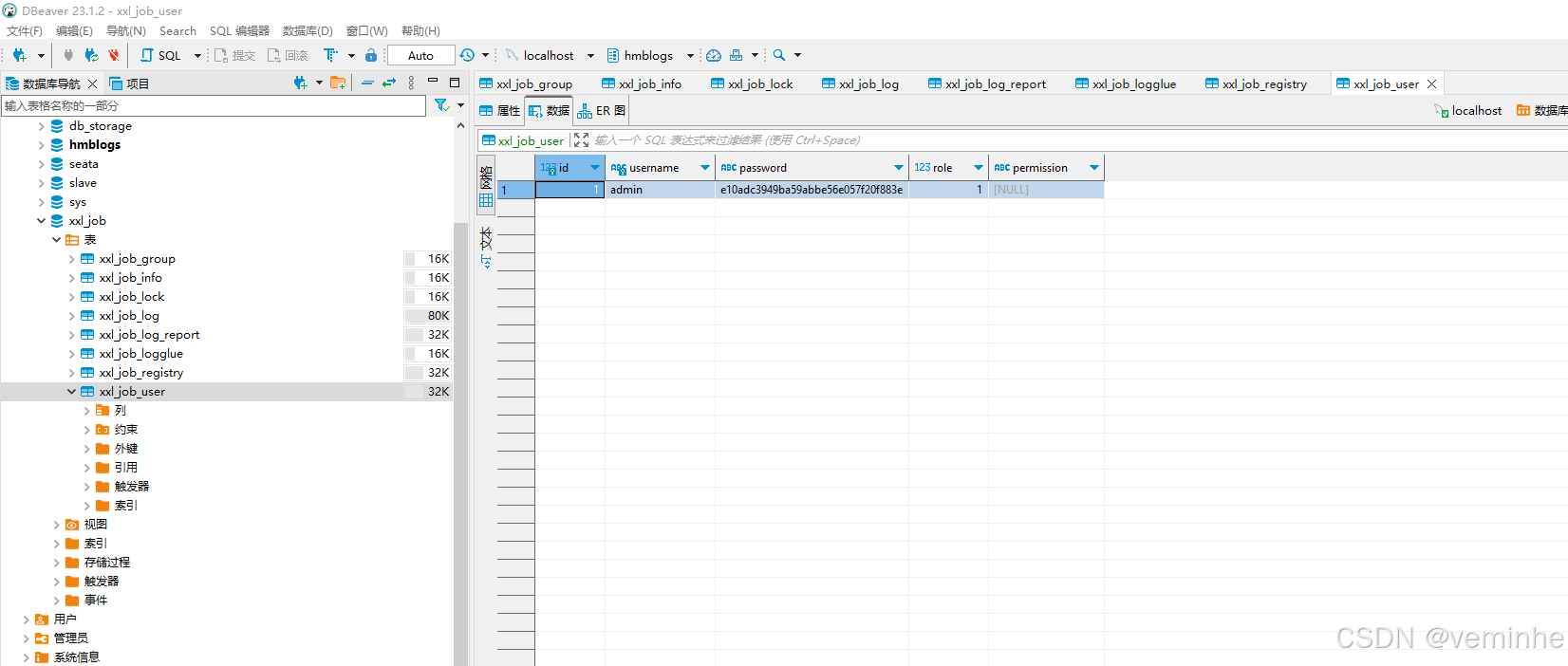Select xxl_job_registry in navigator tree

point(141,373)
